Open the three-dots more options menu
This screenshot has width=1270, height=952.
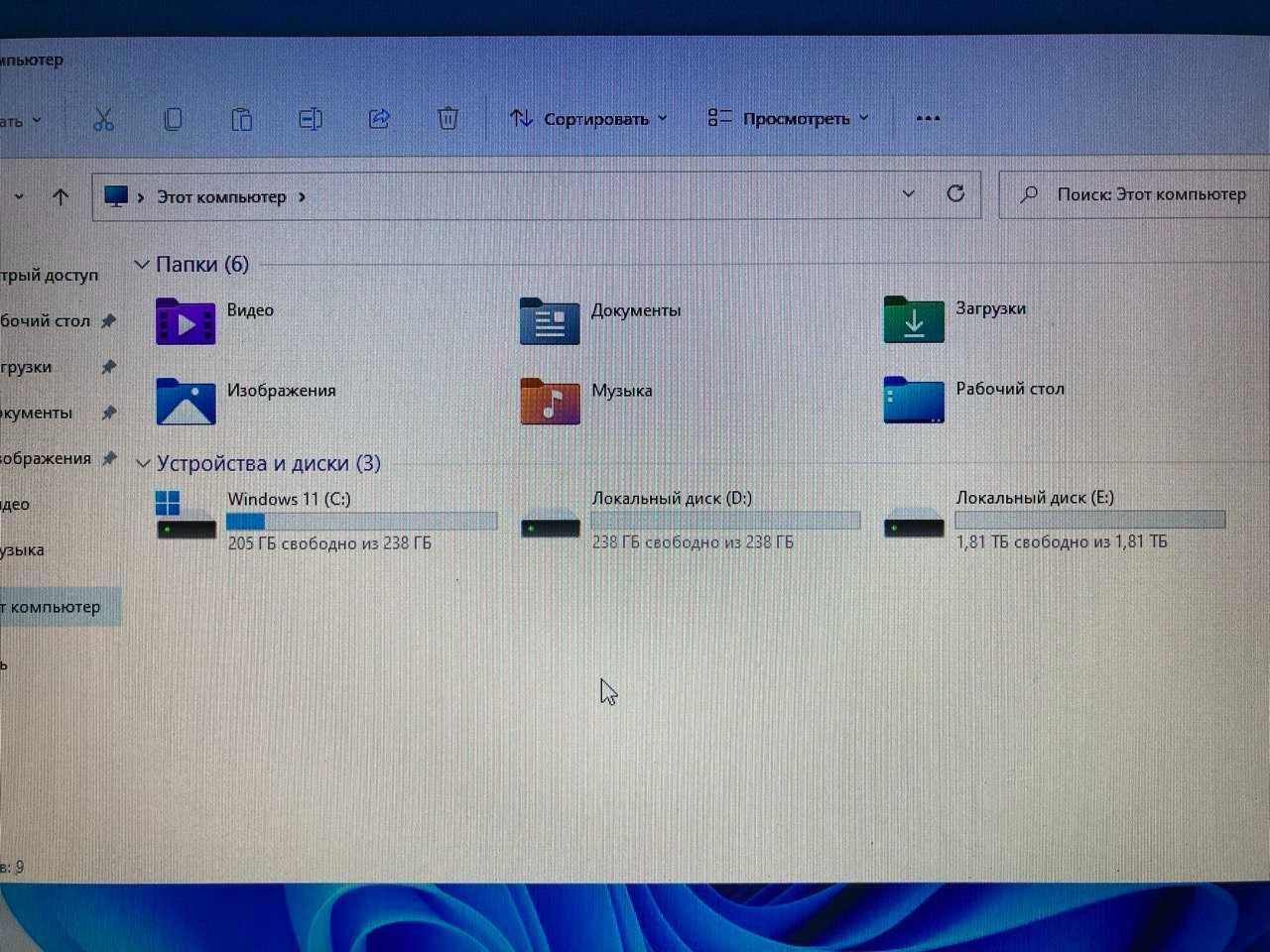point(928,118)
